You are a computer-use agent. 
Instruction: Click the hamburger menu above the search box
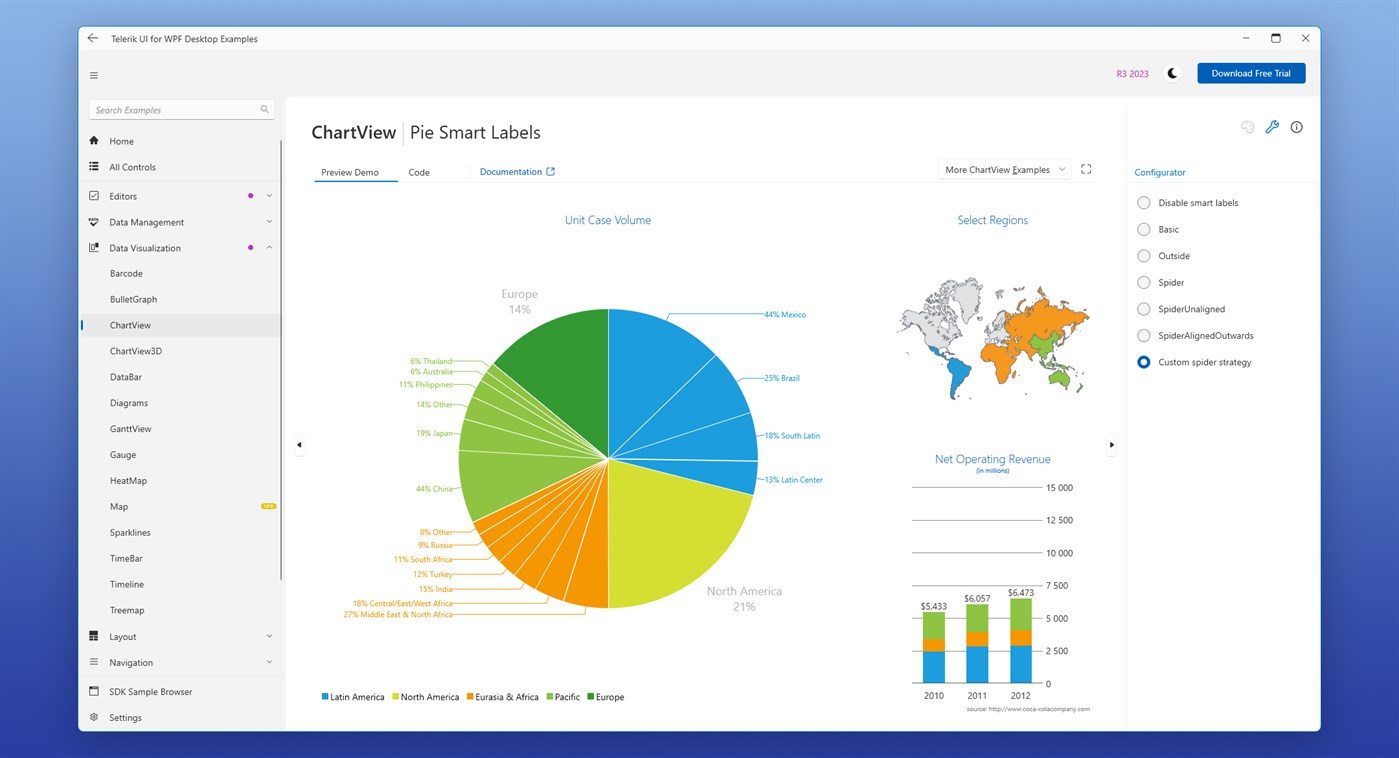click(93, 74)
